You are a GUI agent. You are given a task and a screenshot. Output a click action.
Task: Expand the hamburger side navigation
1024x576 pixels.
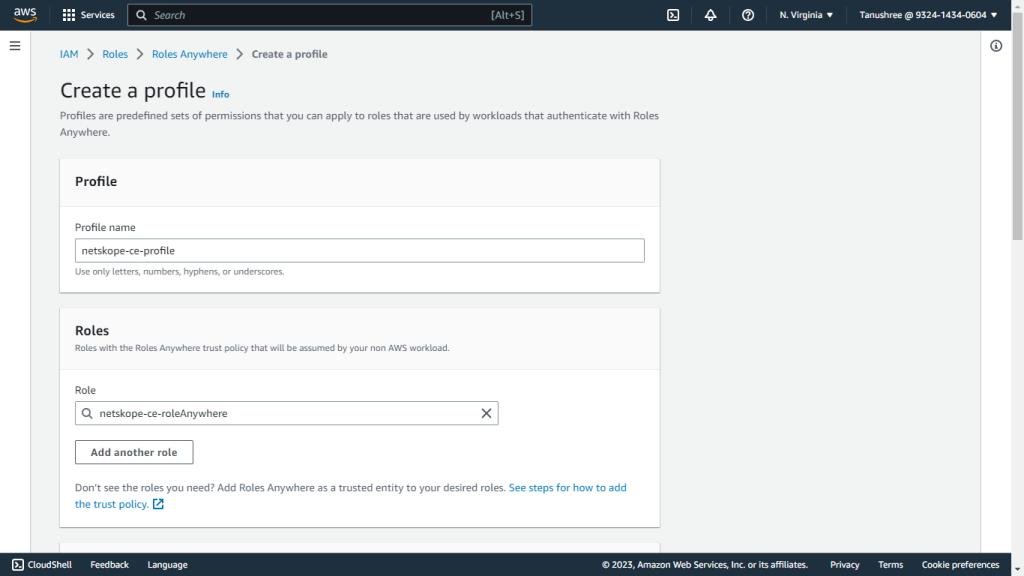coord(15,46)
